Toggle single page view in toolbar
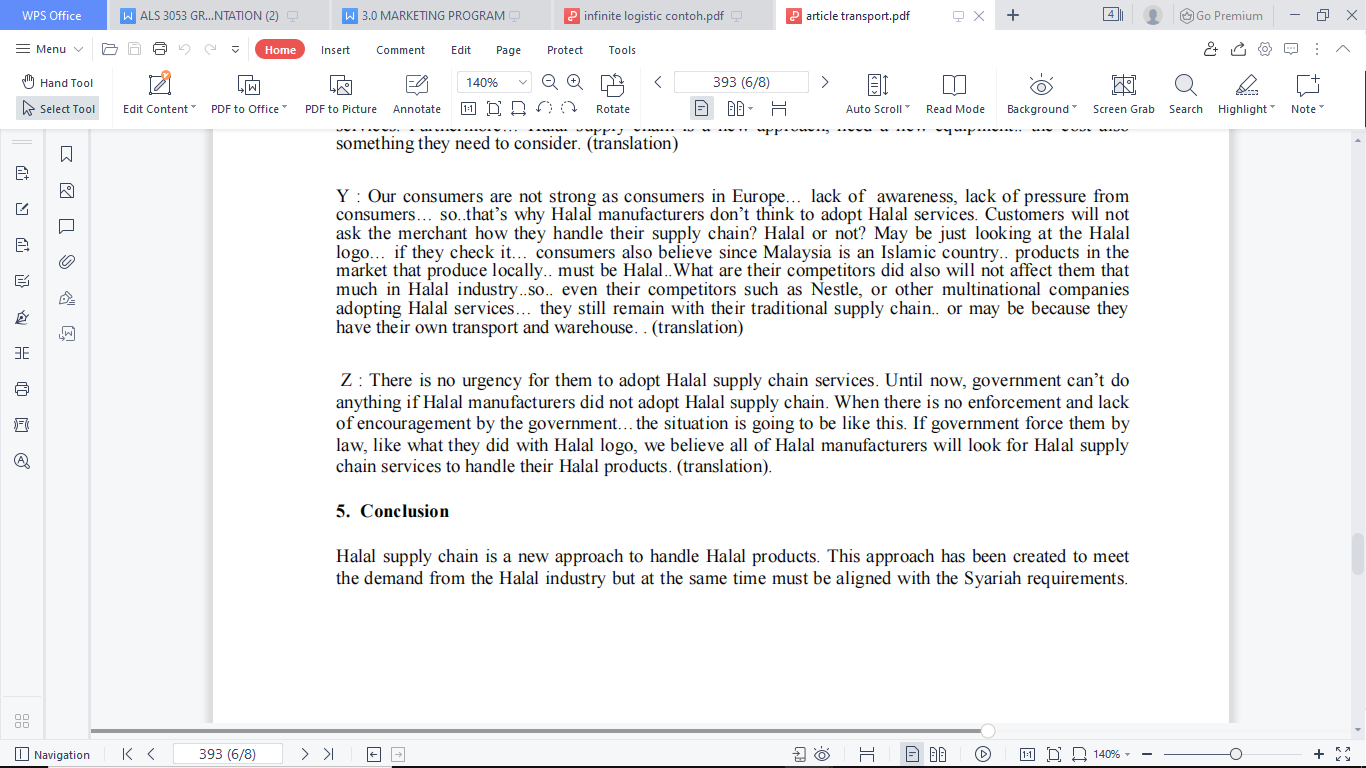Image resolution: width=1366 pixels, height=768 pixels. tap(702, 108)
